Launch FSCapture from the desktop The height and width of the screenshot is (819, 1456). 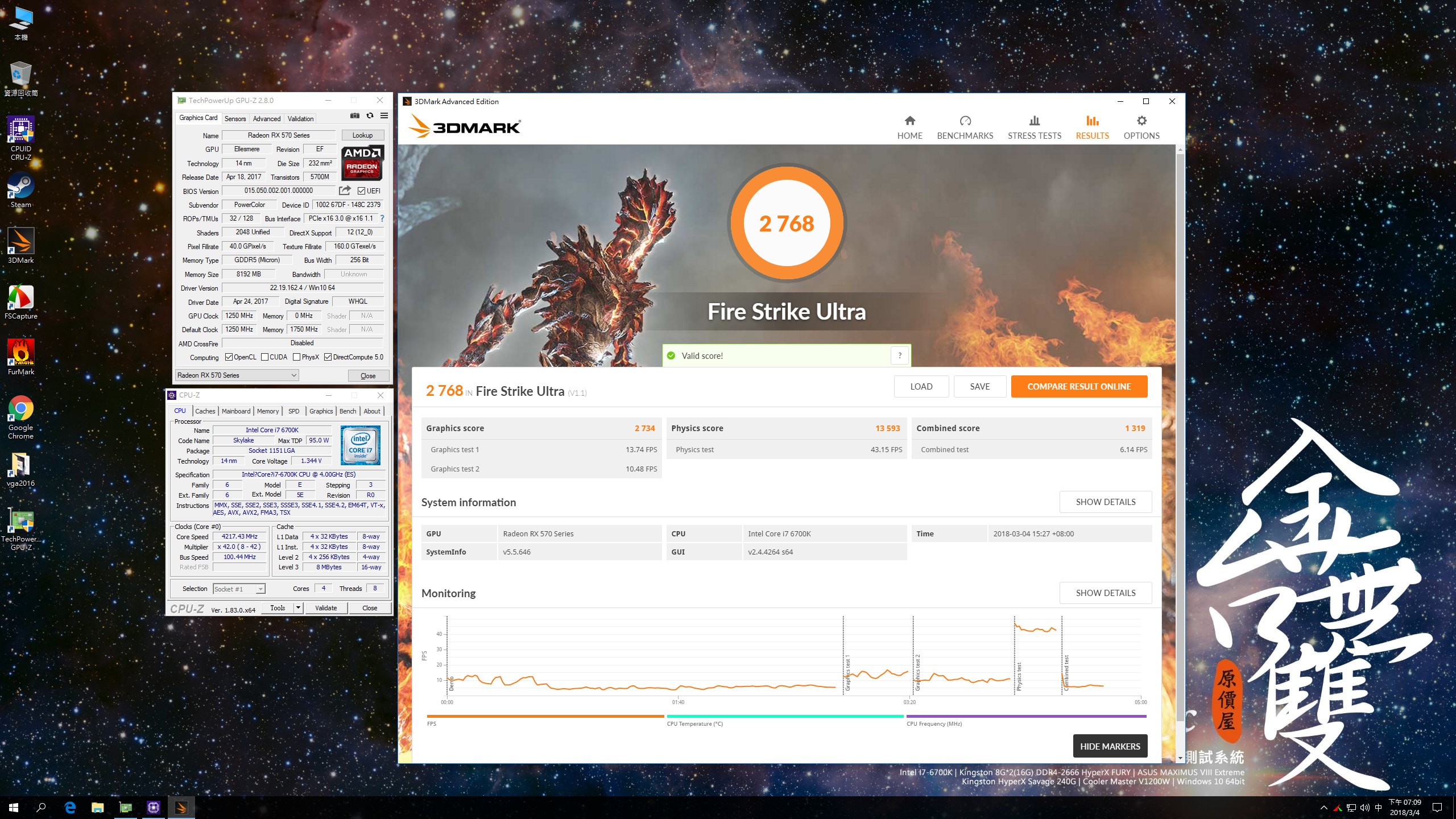coord(21,301)
